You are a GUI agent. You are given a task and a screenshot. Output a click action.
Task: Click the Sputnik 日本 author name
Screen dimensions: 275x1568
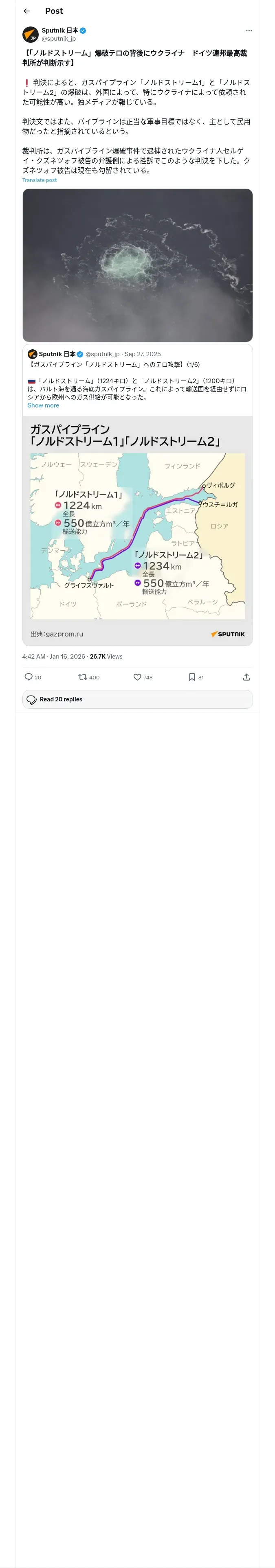[x=60, y=31]
